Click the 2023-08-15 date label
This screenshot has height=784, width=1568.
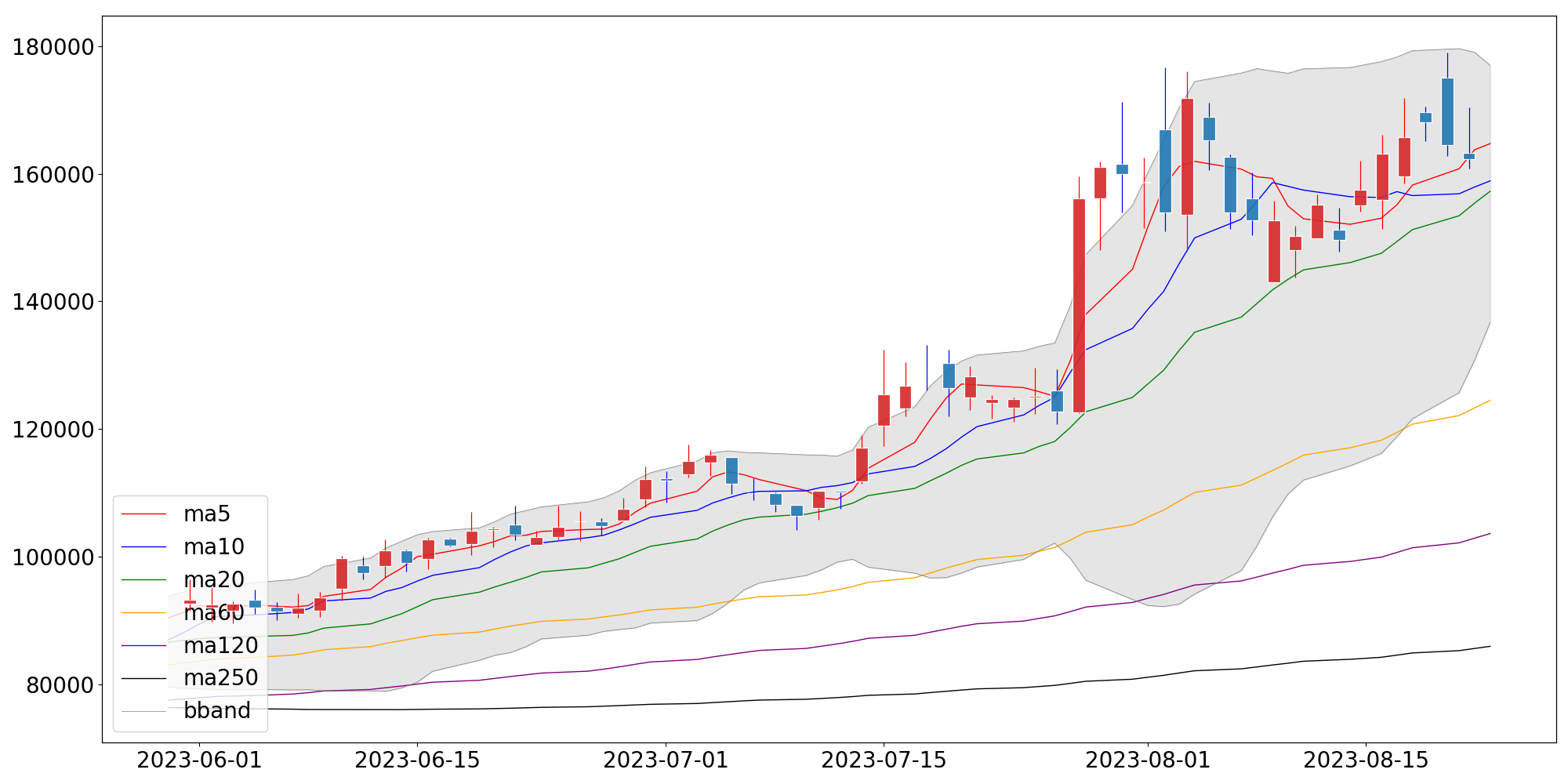pyautogui.click(x=1366, y=761)
